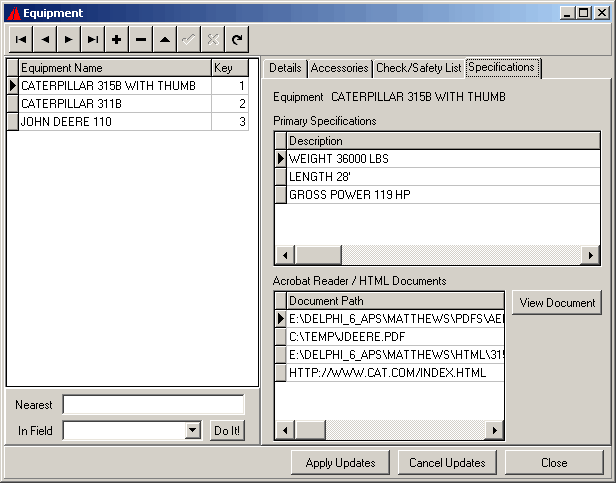This screenshot has height=483, width=616.
Task: Go to next record in navigator
Action: click(x=69, y=39)
